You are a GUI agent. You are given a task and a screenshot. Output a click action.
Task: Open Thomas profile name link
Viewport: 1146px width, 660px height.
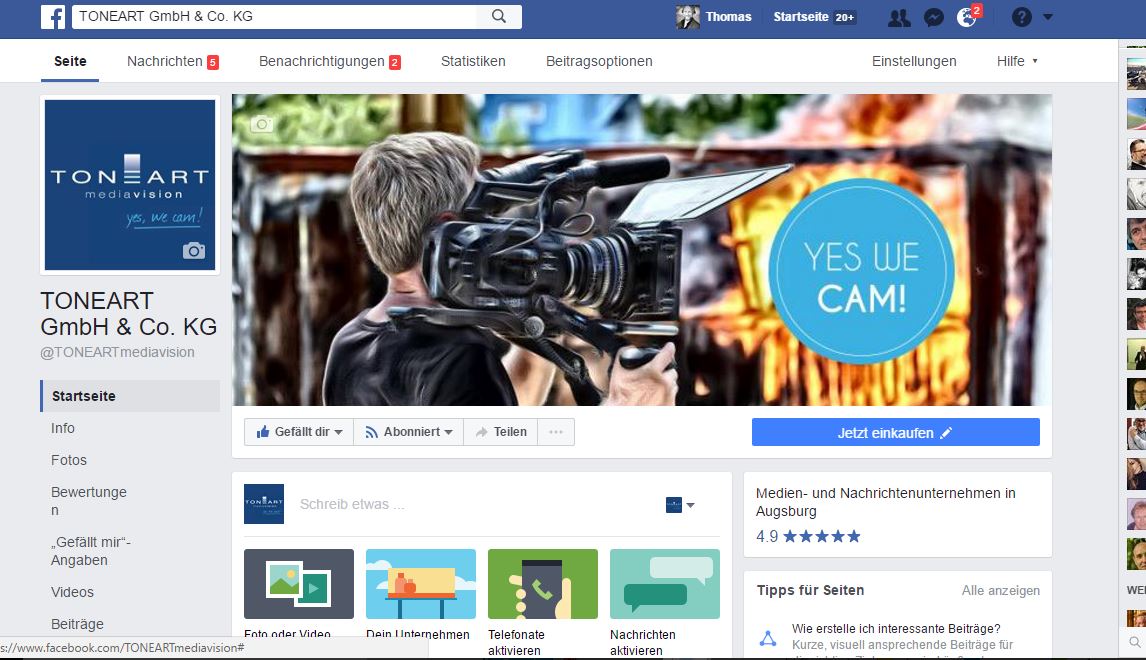point(728,17)
